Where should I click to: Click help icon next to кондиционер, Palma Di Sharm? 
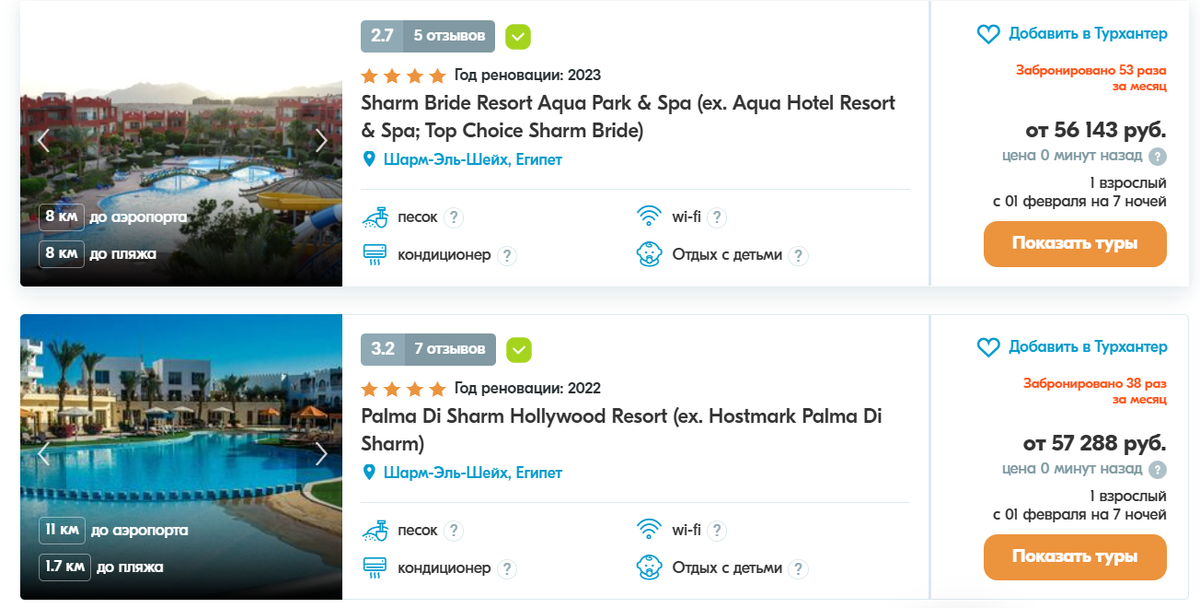click(x=507, y=568)
